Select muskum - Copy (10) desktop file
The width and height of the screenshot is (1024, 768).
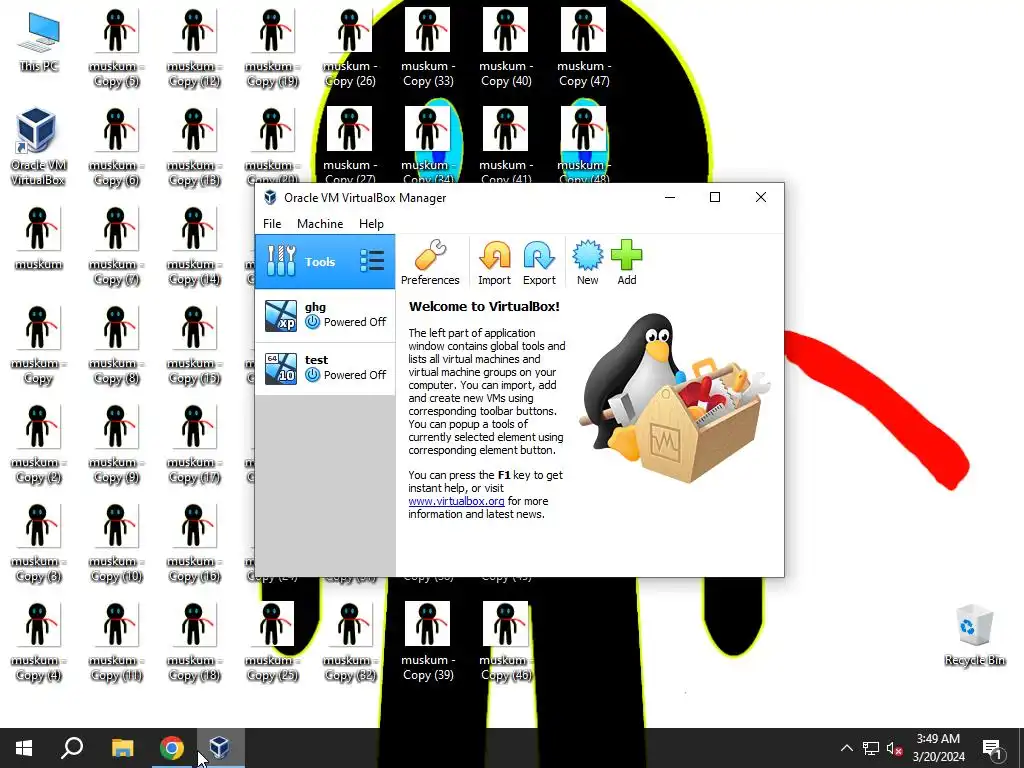coord(116,544)
